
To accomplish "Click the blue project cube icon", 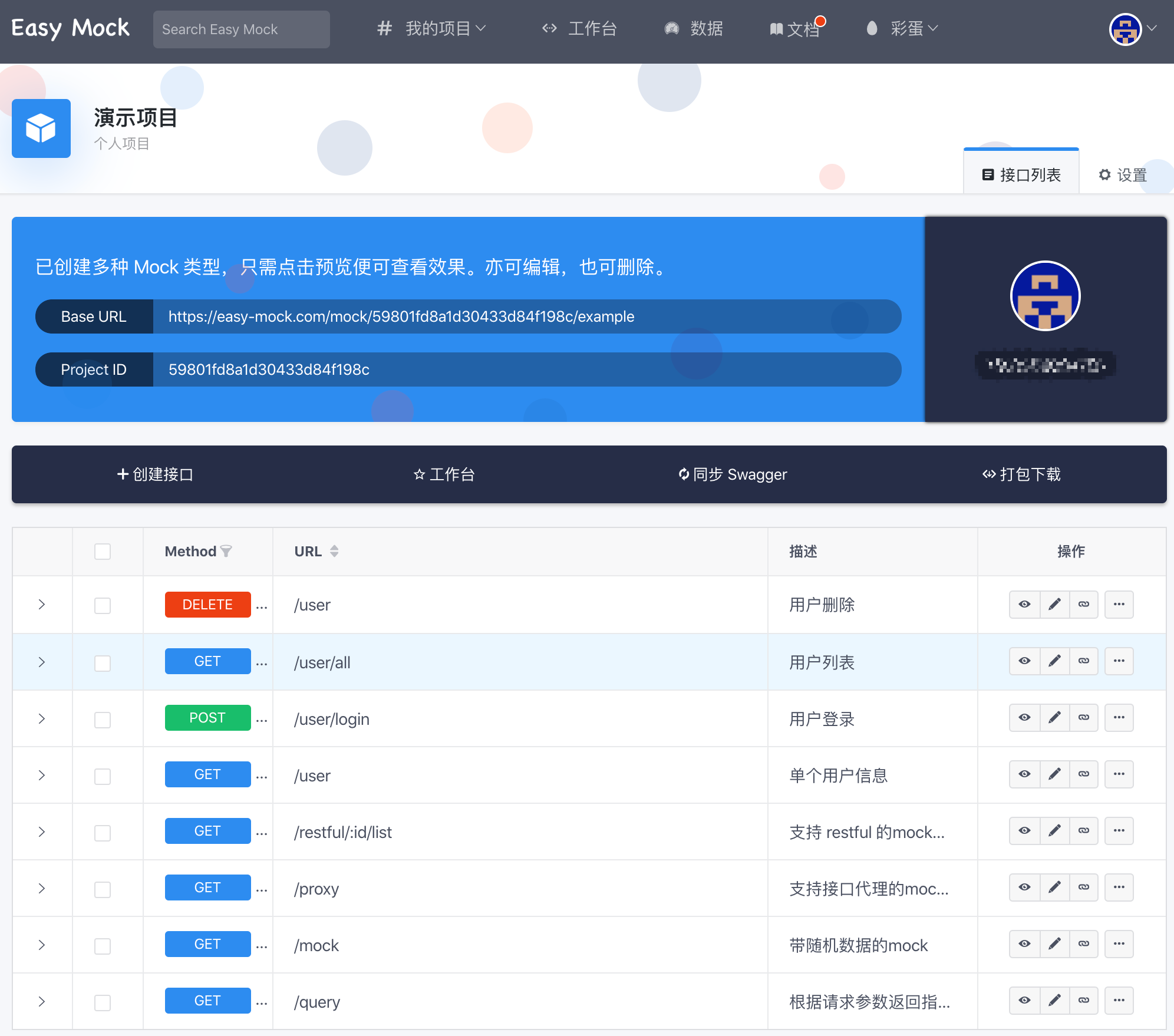I will click(x=41, y=128).
